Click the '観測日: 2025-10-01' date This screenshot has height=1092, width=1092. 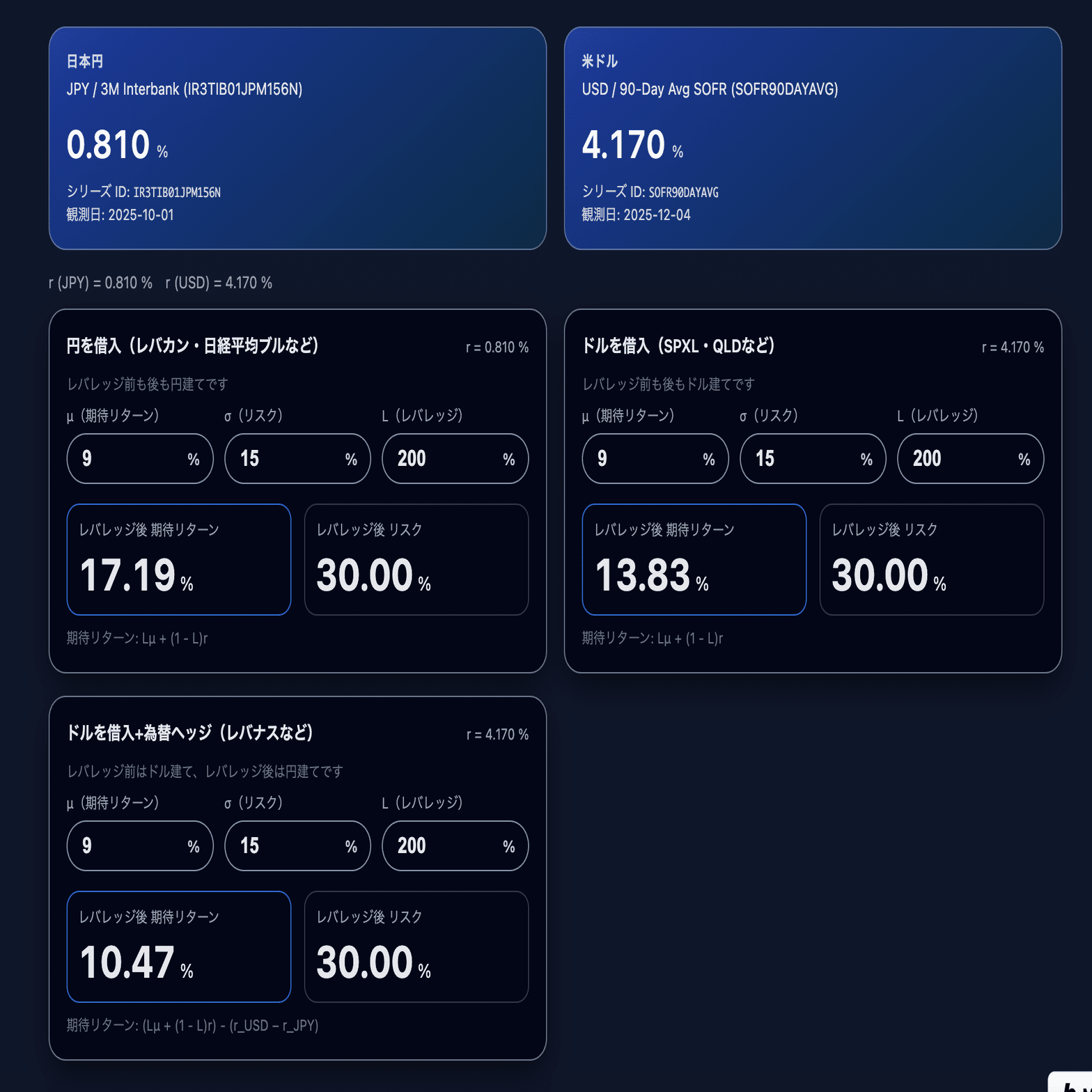pos(120,214)
